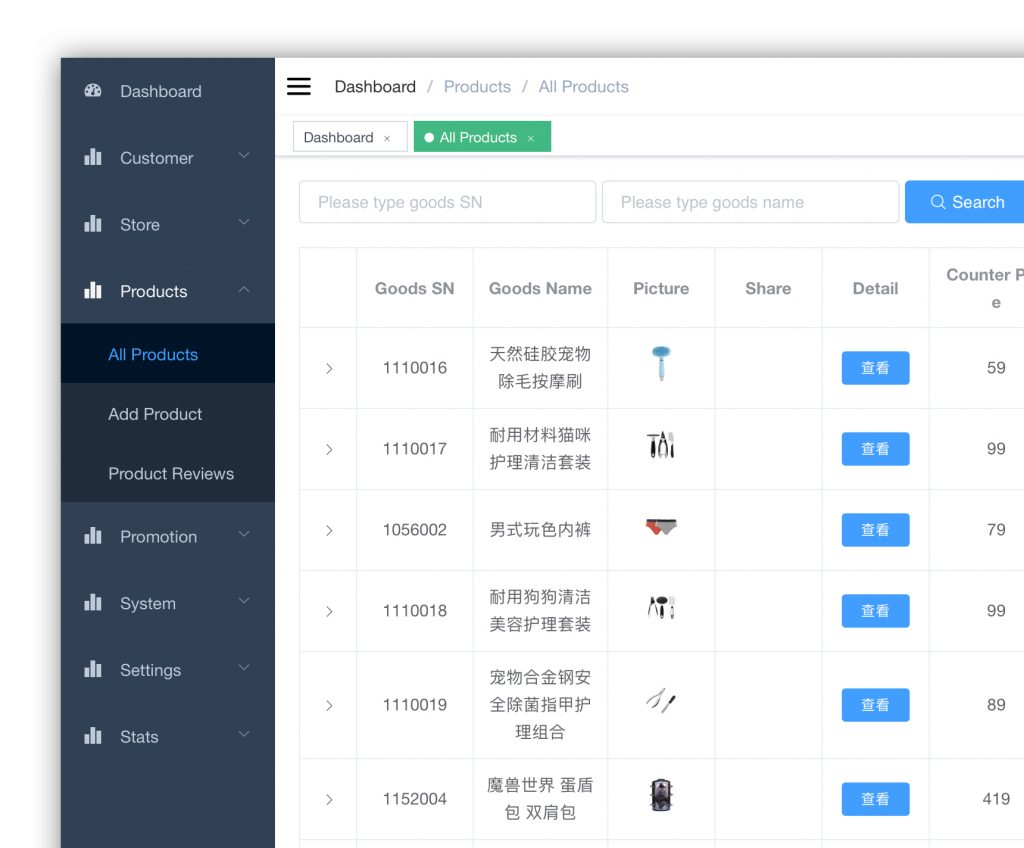Focus the goods name search field
The height and width of the screenshot is (848, 1024).
(750, 202)
